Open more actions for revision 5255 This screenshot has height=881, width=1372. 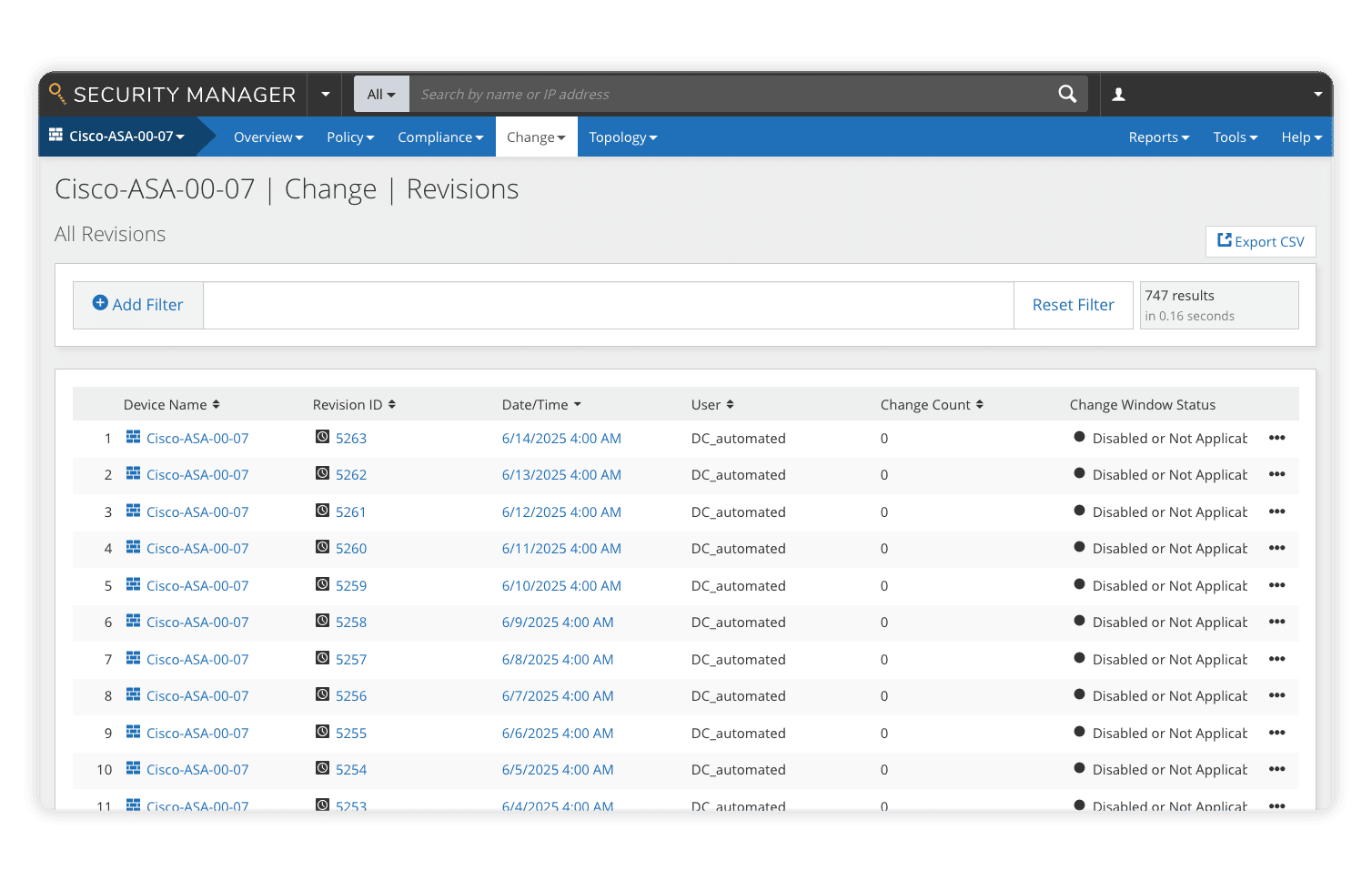[x=1277, y=733]
